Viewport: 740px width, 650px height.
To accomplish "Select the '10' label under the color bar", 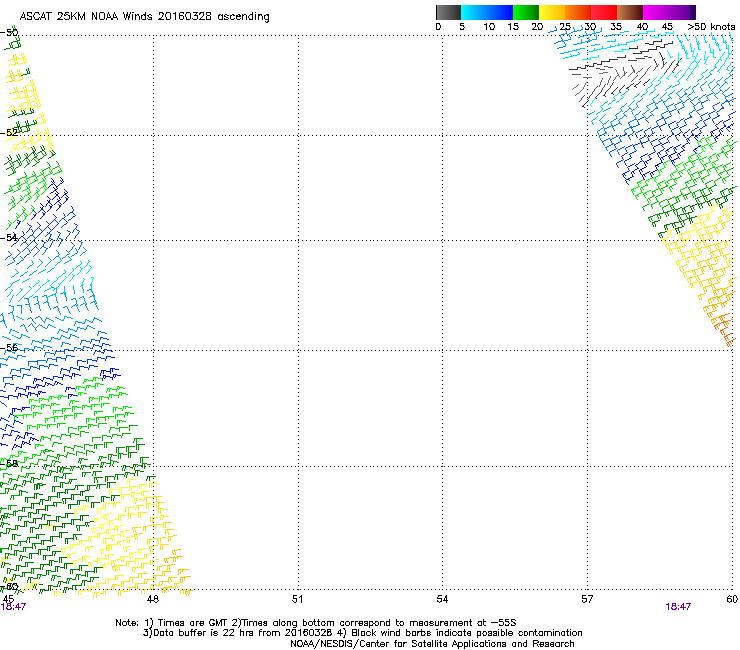I will coord(489,27).
